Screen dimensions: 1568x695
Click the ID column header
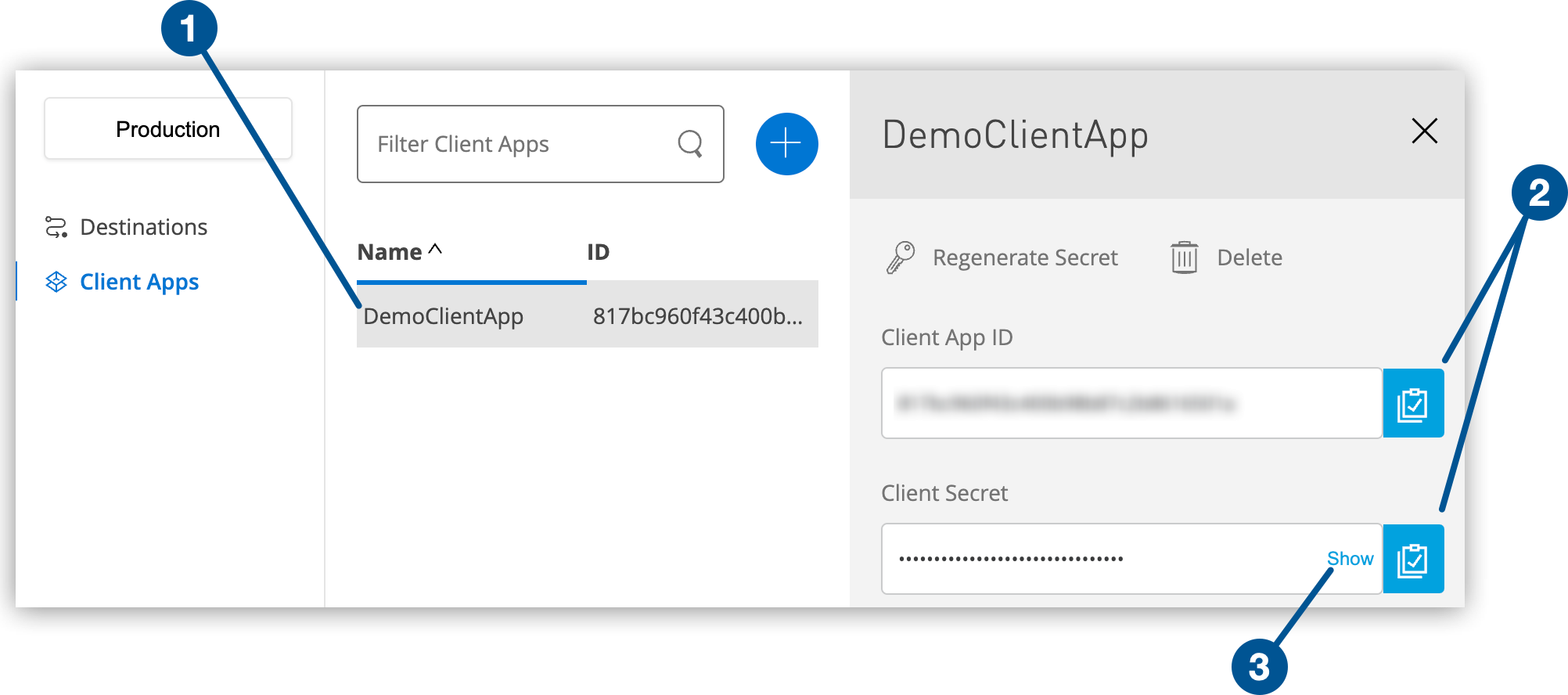(599, 252)
